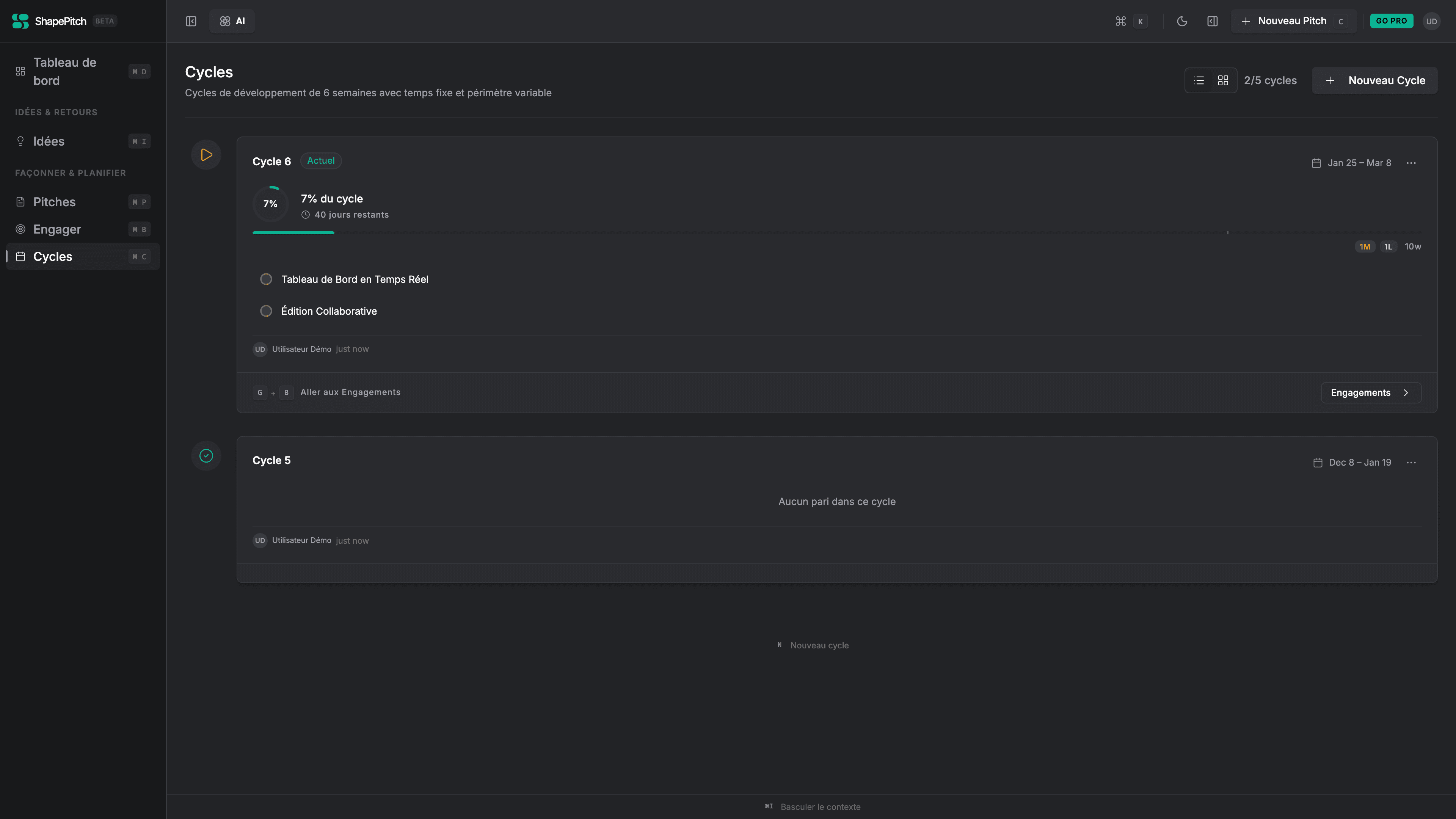Open the Tableau de bord sidebar icon
The image size is (1456, 819).
tap(20, 71)
